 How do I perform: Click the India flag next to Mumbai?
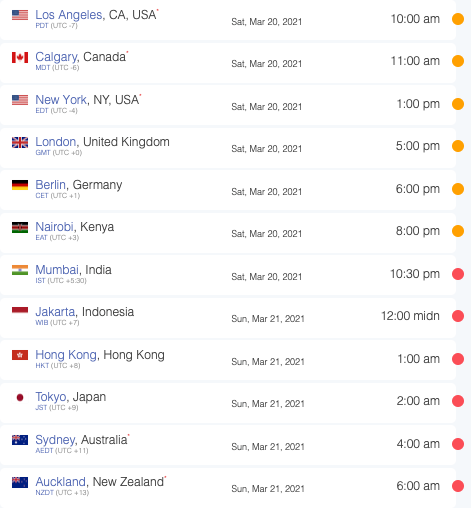20,270
